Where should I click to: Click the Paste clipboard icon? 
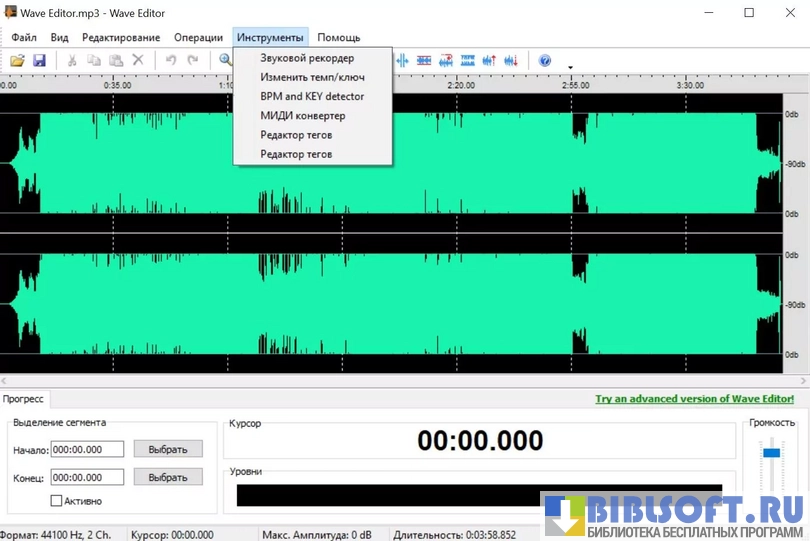coord(116,60)
